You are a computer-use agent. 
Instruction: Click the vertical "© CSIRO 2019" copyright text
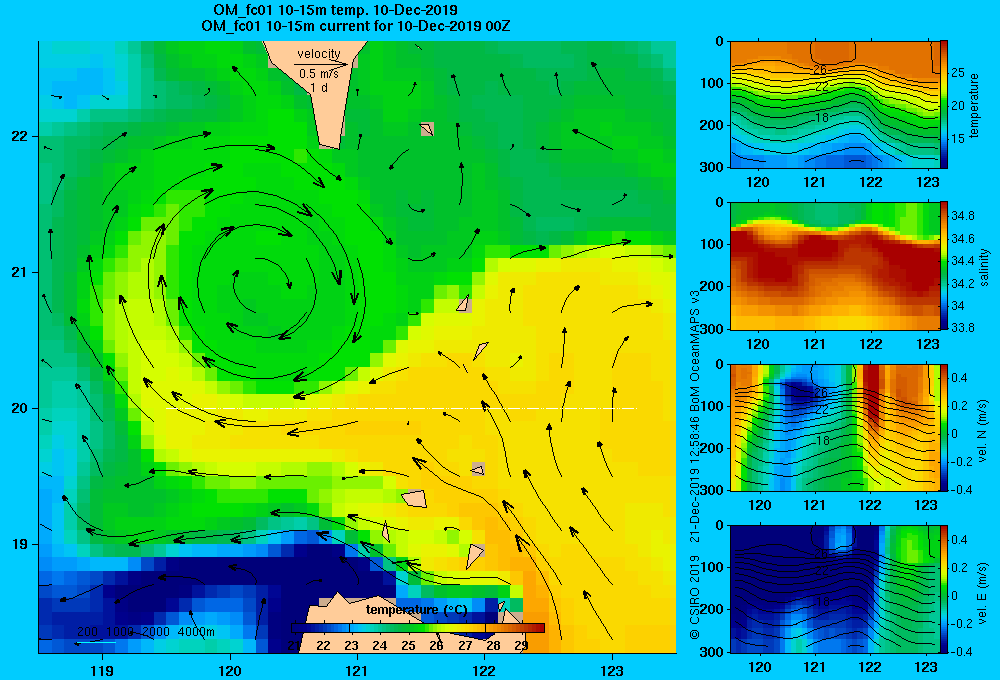coord(695,597)
